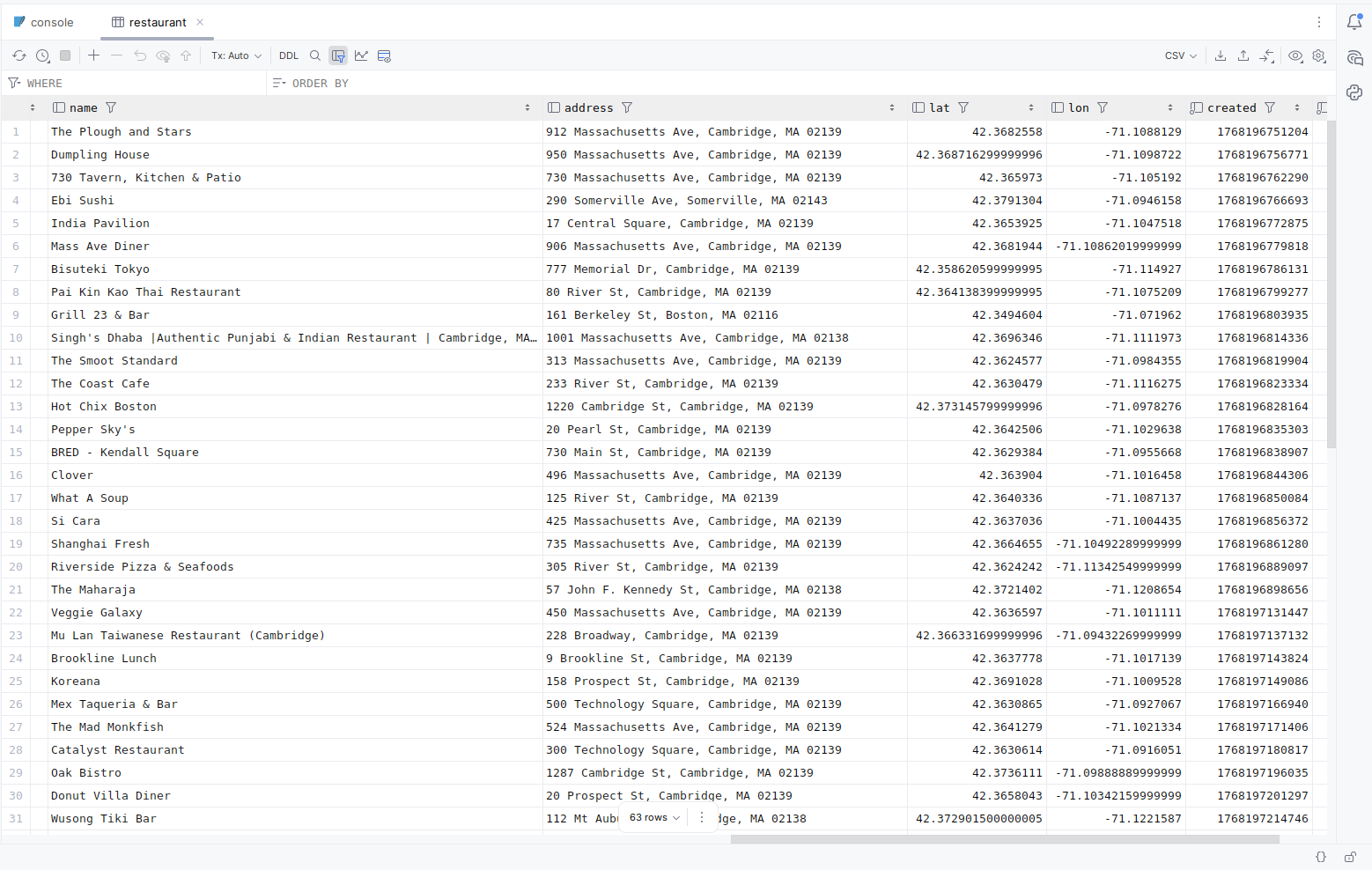Screen dimensions: 1372x870
Task: Add a new row with plus icon
Action: click(93, 55)
